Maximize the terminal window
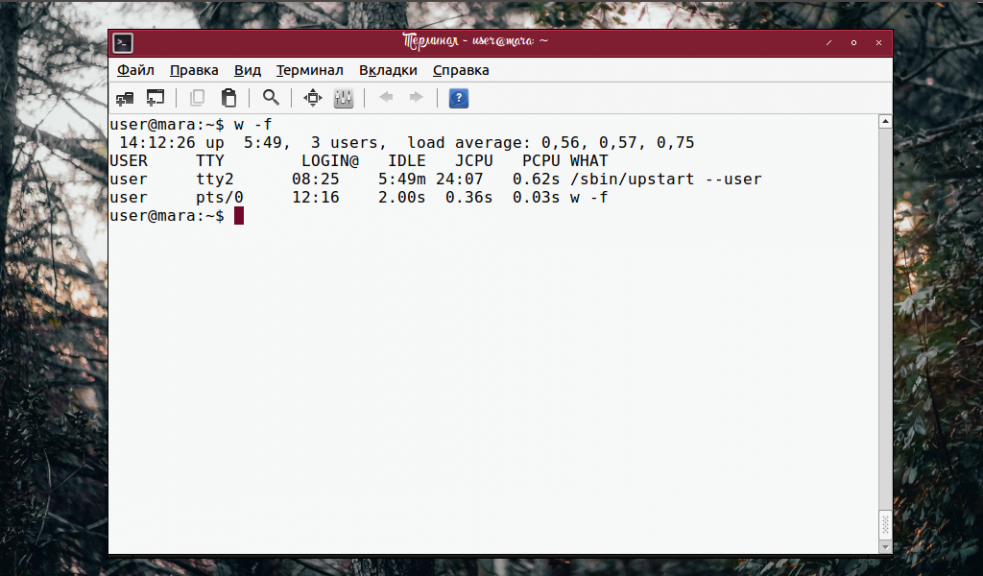Viewport: 983px width, 576px height. coord(853,43)
